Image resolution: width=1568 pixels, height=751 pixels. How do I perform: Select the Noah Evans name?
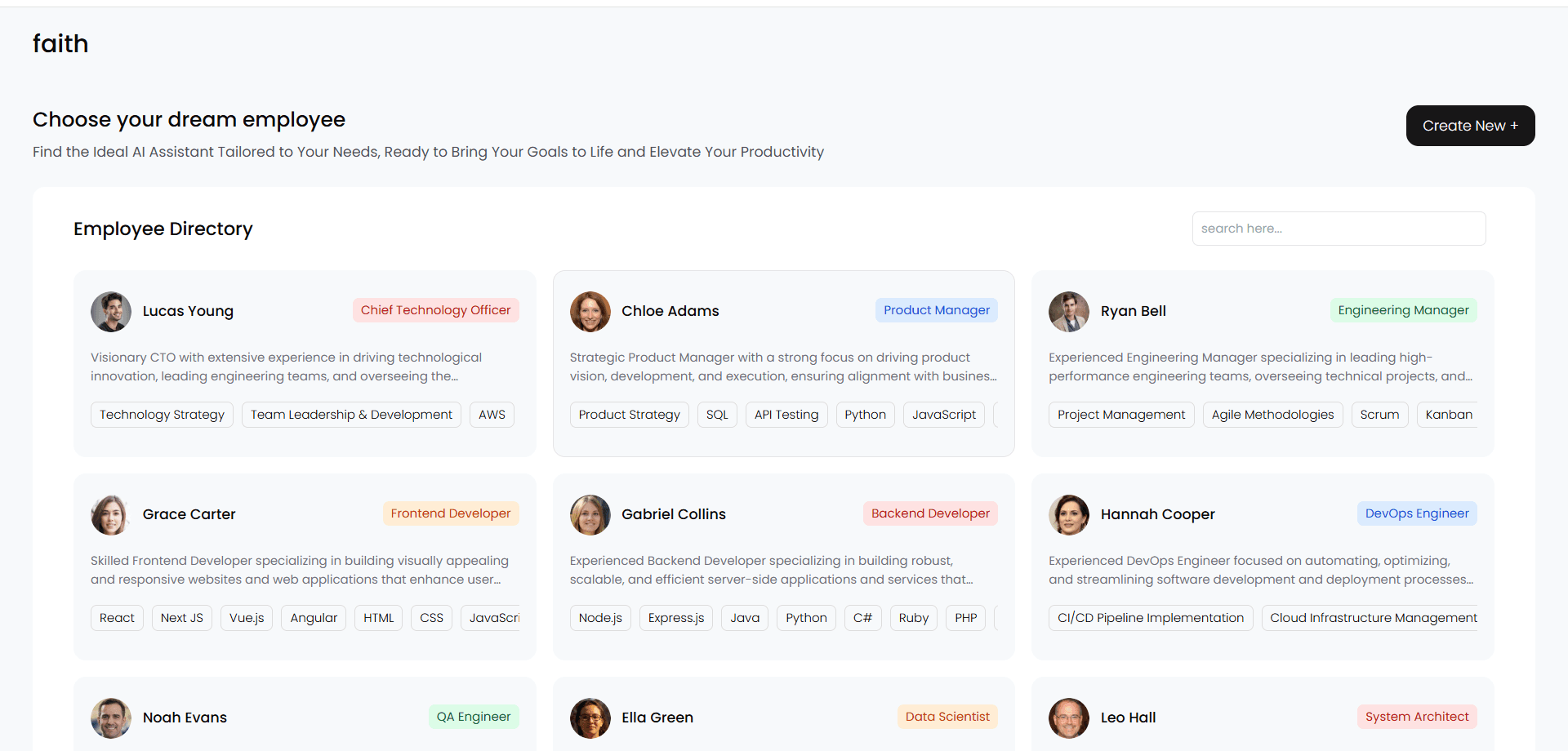185,718
